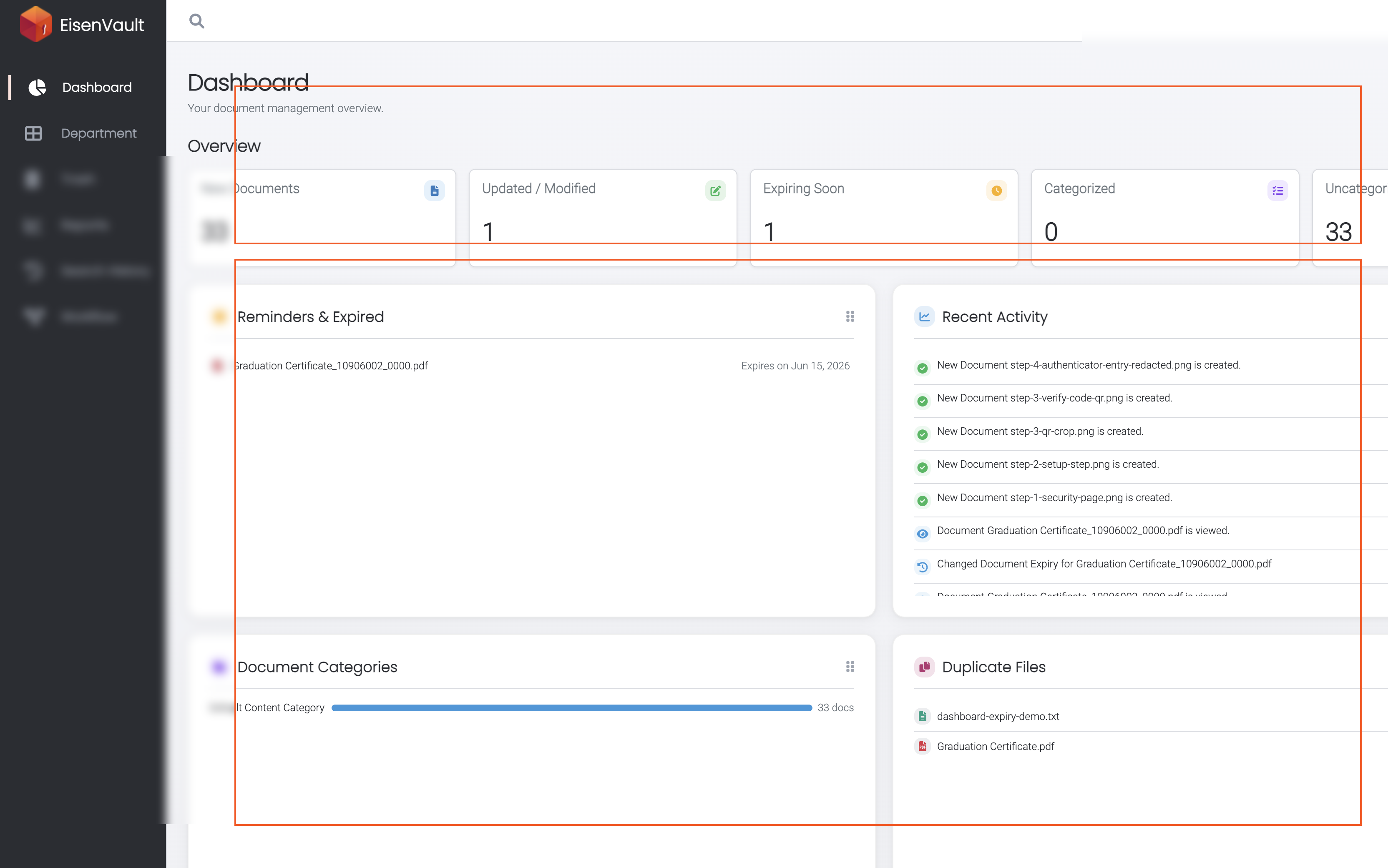Click the Duplicate Files header icon

925,667
